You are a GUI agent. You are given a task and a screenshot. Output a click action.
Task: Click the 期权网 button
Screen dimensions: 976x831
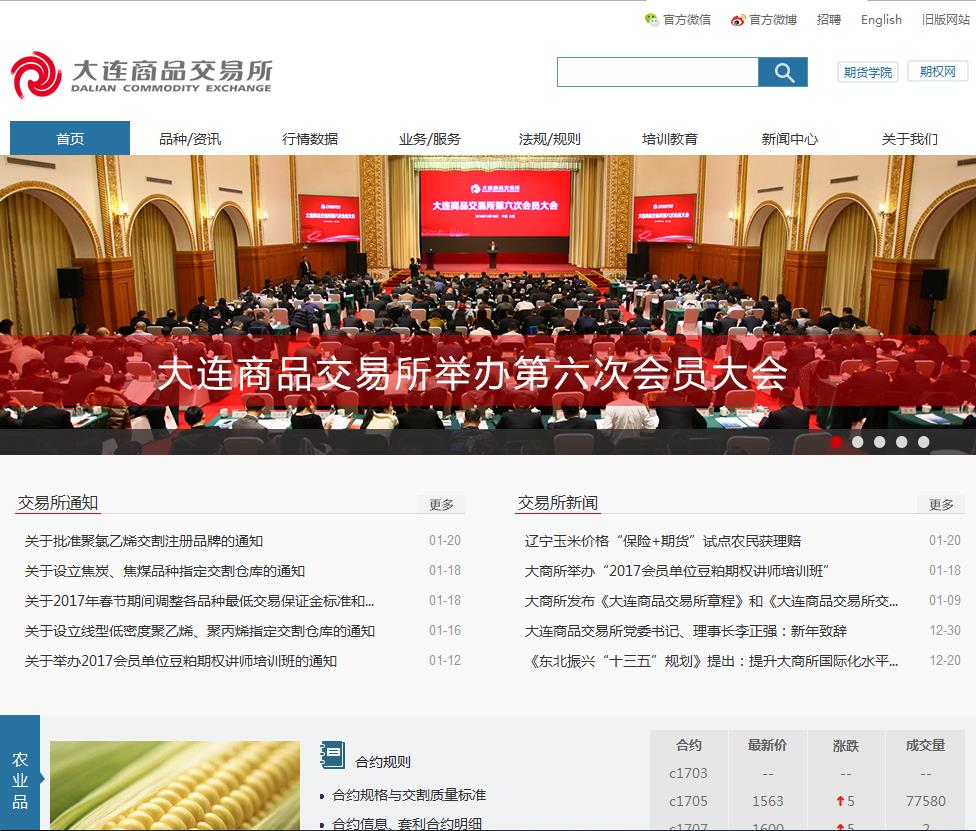pyautogui.click(x=937, y=72)
